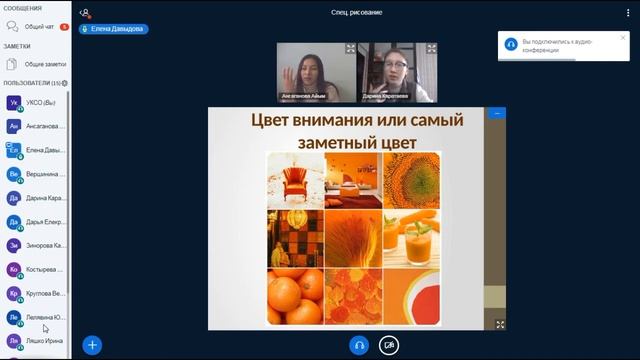
Task: Click the sunflower close-up image on slide
Action: [412, 180]
